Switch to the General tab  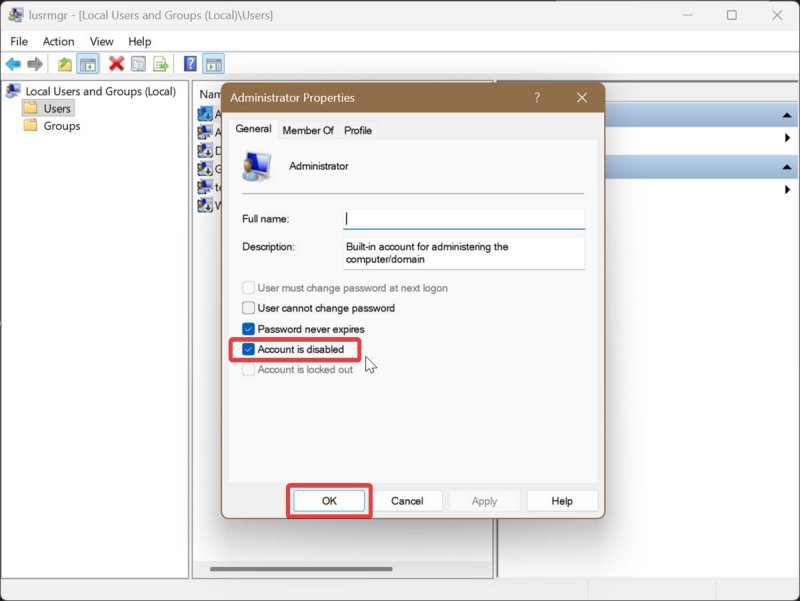pyautogui.click(x=253, y=129)
